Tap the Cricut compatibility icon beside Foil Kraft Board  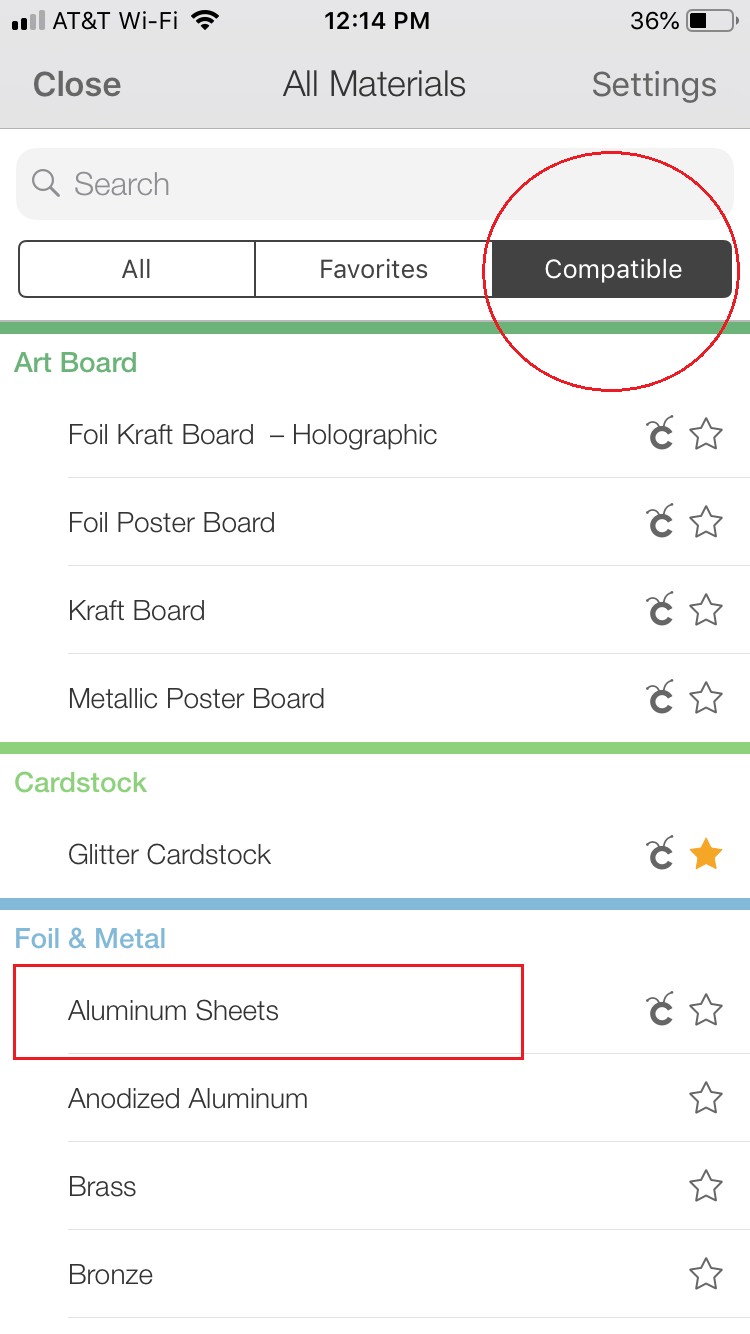coord(660,434)
